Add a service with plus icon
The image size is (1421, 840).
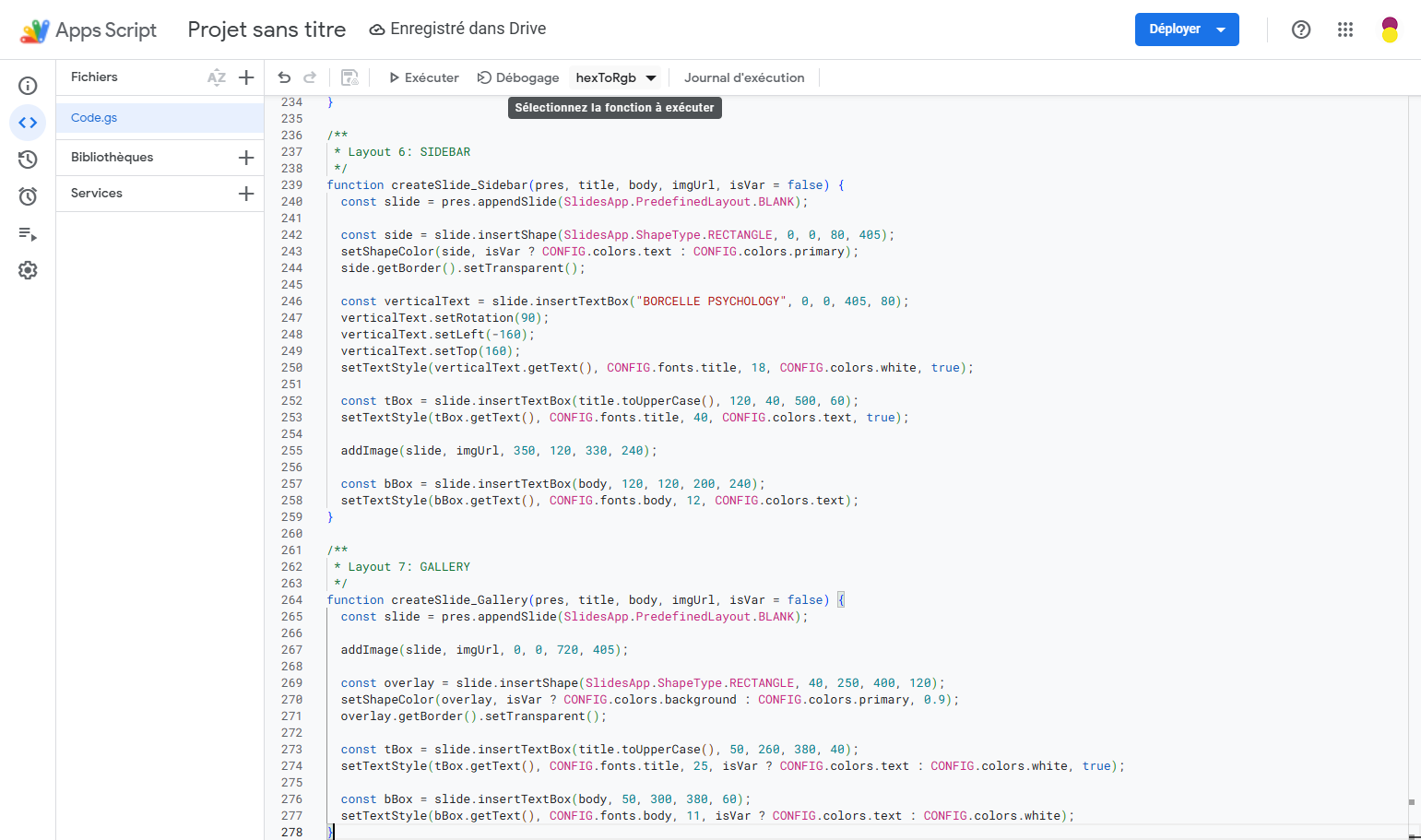click(246, 194)
